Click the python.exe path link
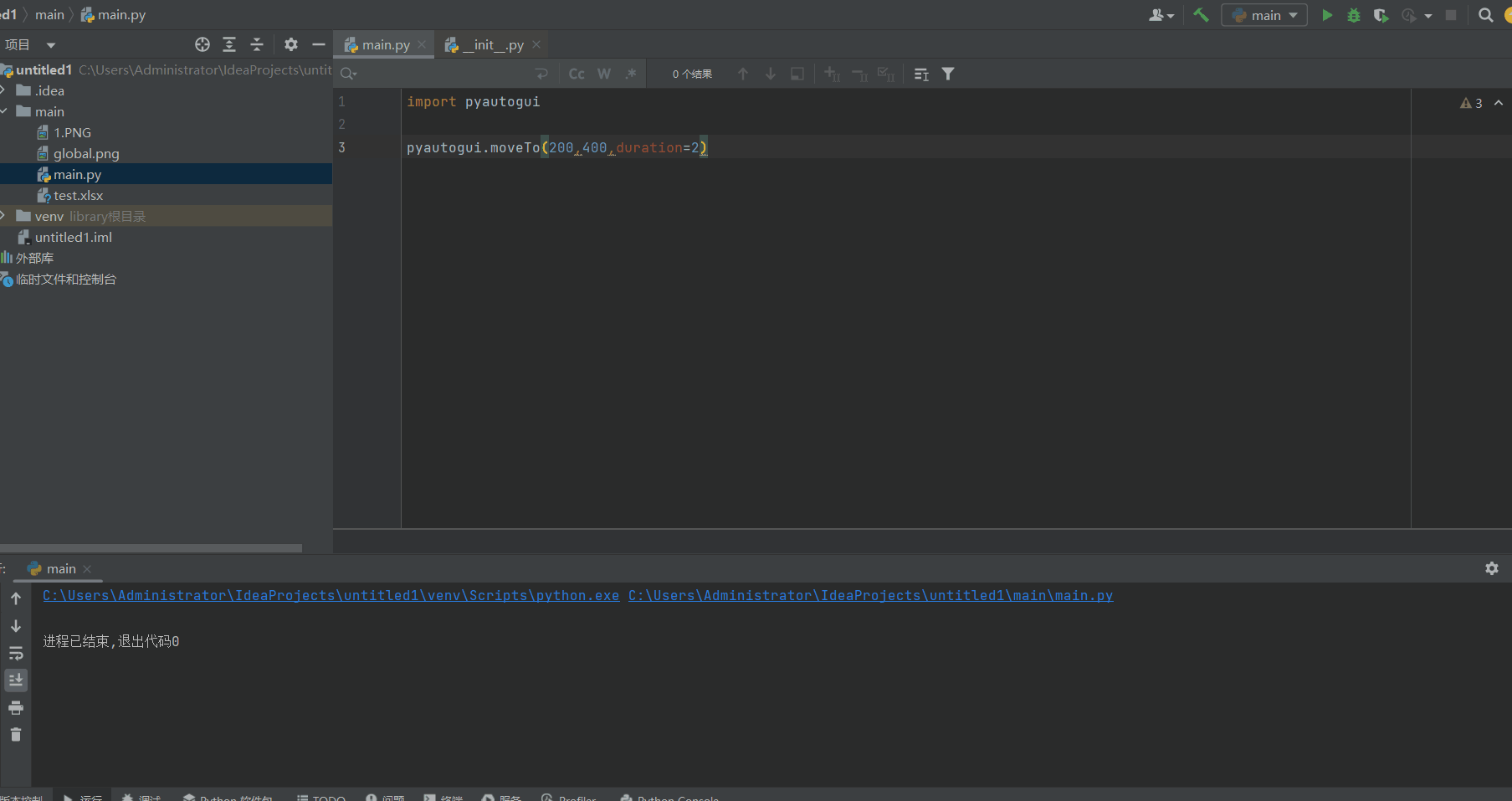Screen dimensions: 1512x801 tap(331, 595)
